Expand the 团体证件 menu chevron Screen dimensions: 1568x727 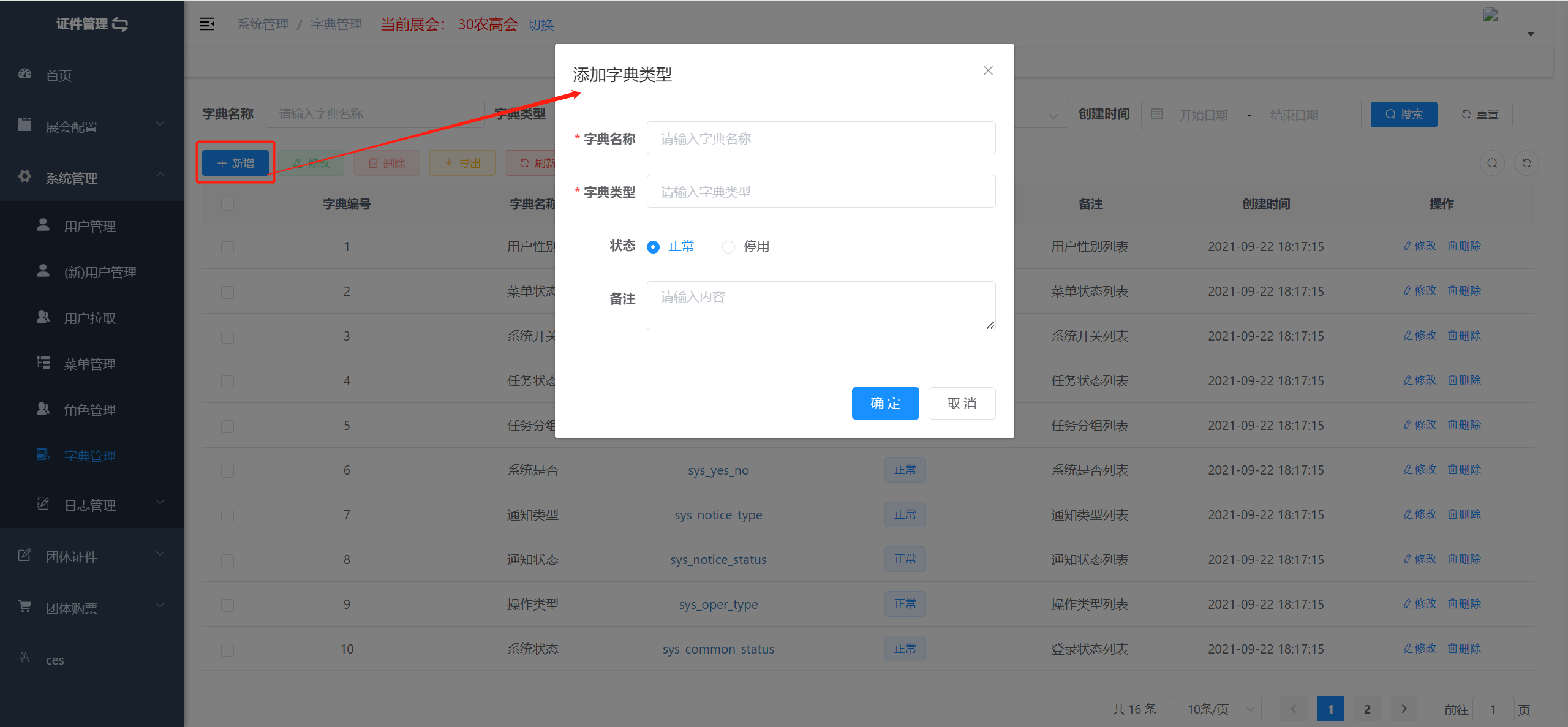pyautogui.click(x=160, y=554)
